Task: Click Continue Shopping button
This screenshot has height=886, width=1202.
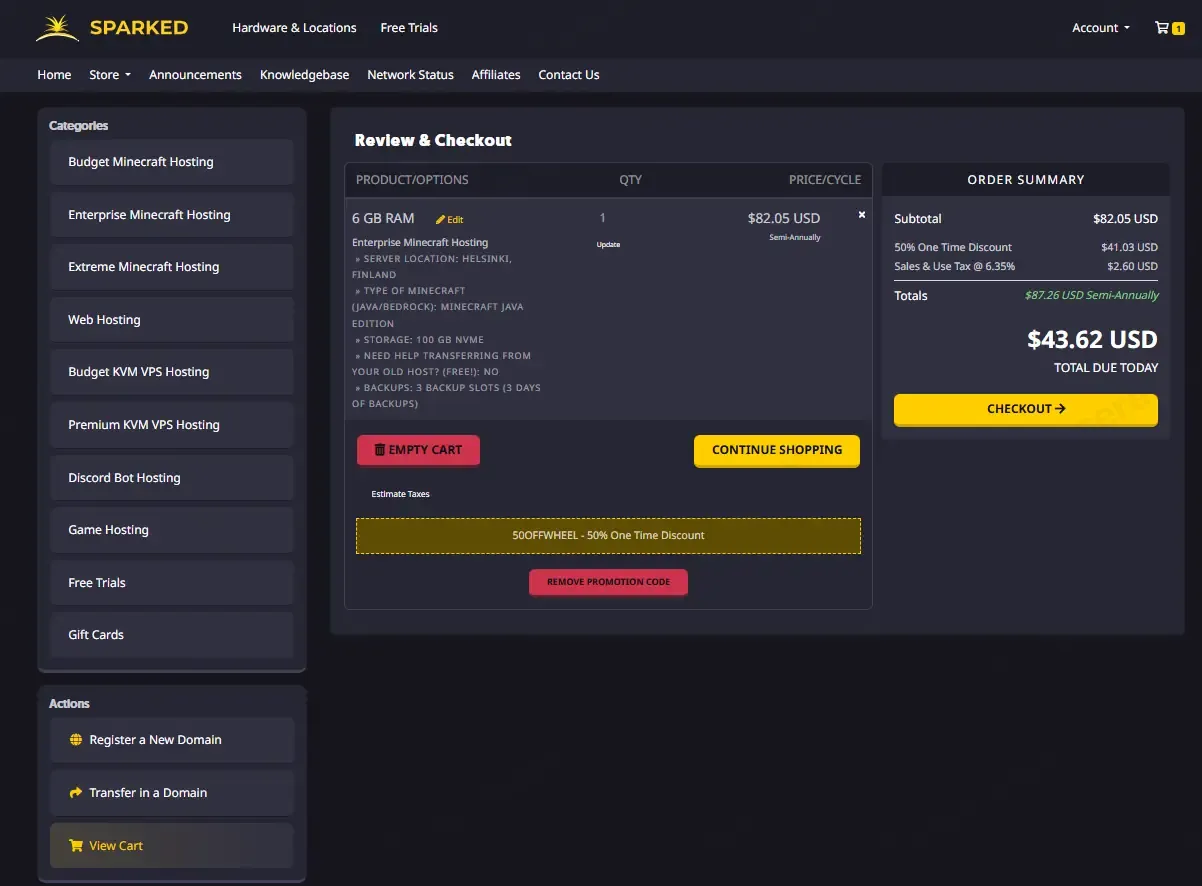Action: point(777,450)
